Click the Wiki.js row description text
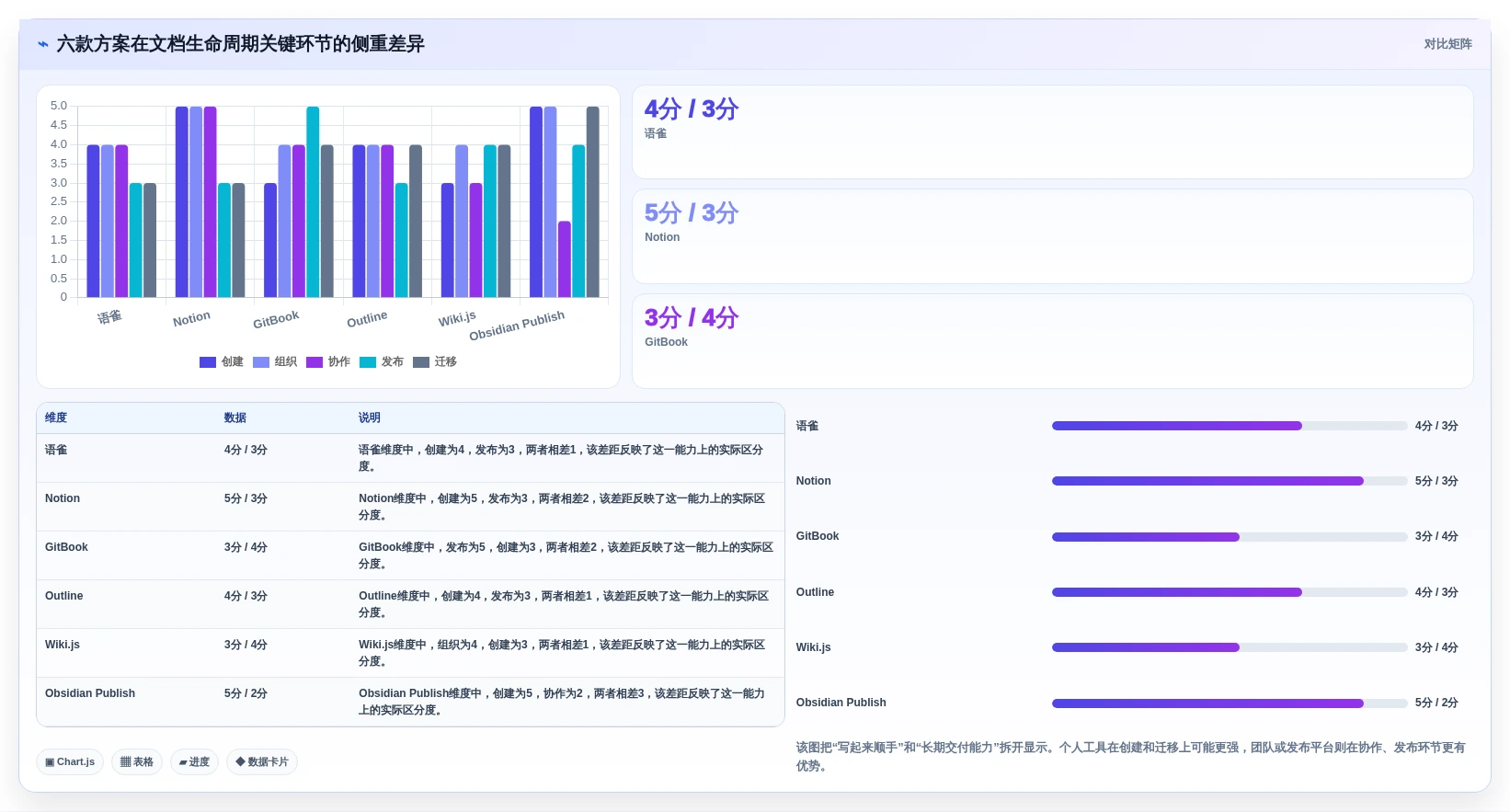This screenshot has width=1510, height=812. (562, 653)
